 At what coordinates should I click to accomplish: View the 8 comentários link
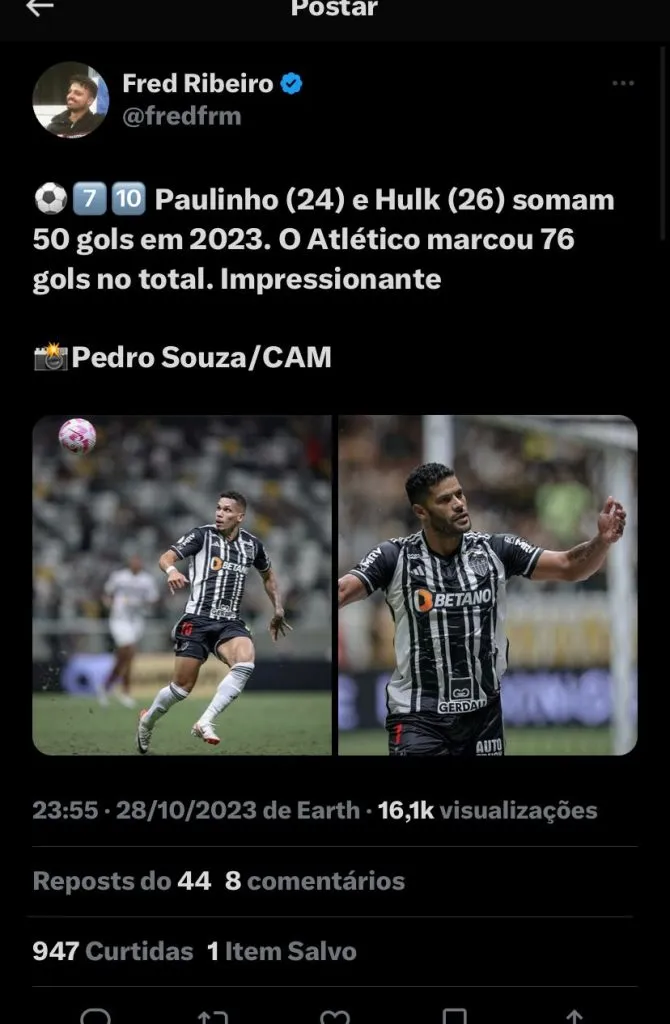(x=315, y=881)
